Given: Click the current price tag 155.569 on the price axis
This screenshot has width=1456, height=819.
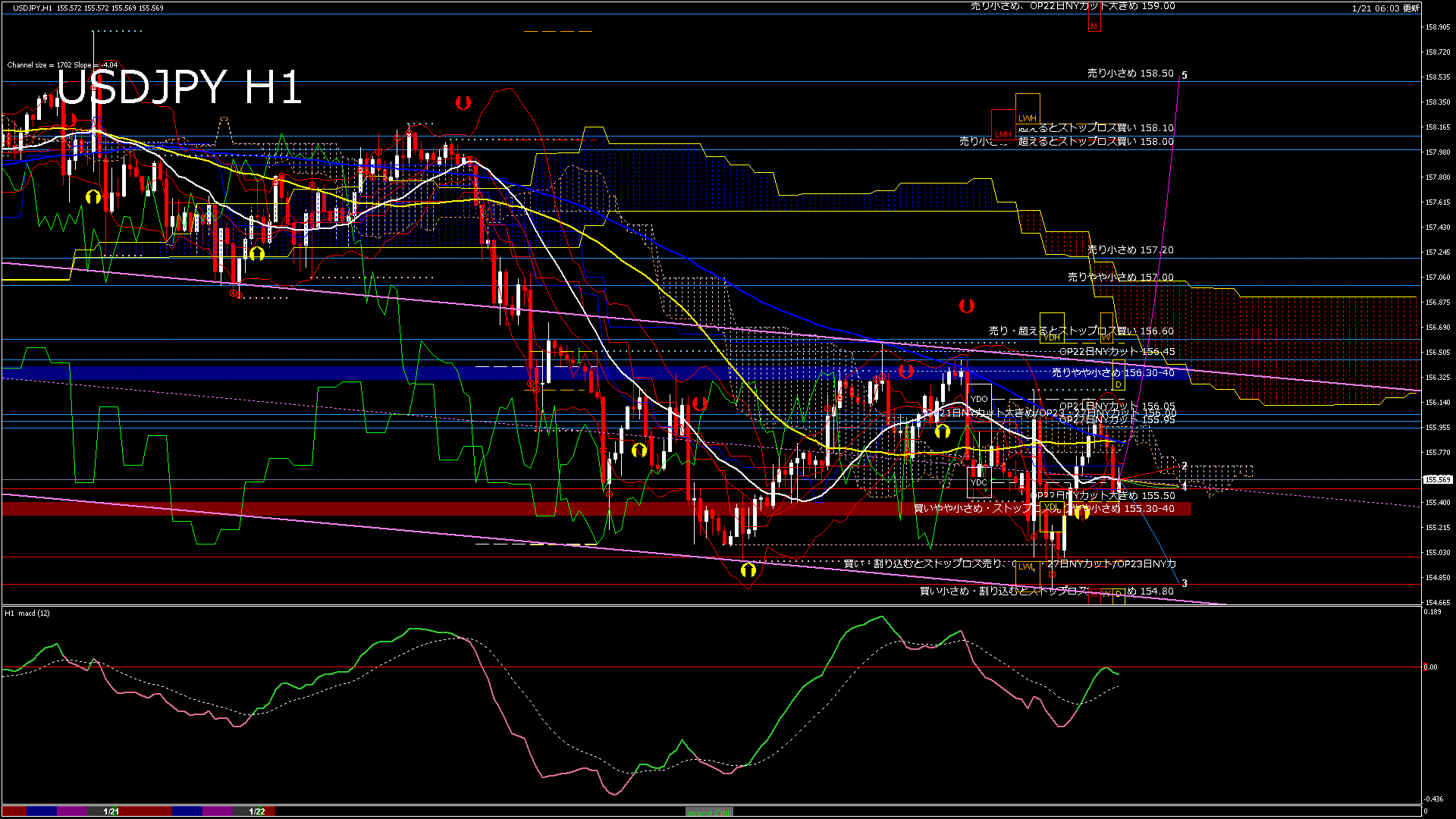Looking at the screenshot, I should pos(1437,479).
